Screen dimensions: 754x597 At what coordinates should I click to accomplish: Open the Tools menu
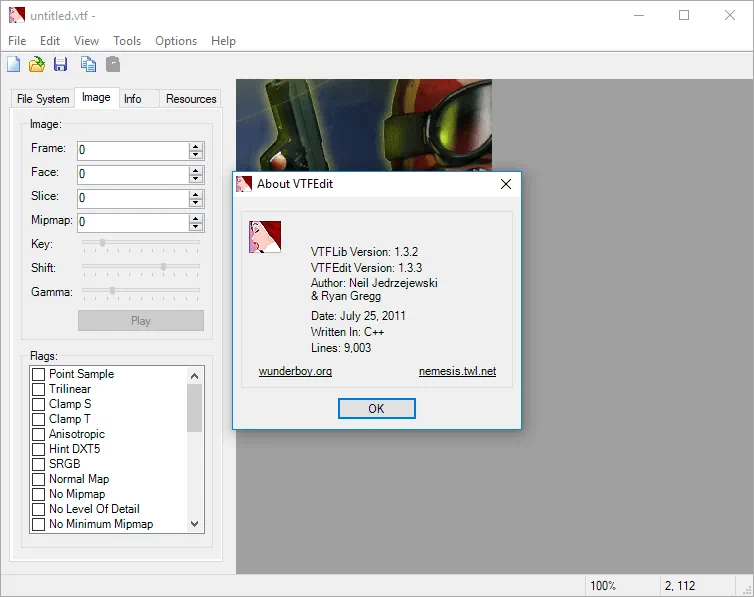click(127, 41)
